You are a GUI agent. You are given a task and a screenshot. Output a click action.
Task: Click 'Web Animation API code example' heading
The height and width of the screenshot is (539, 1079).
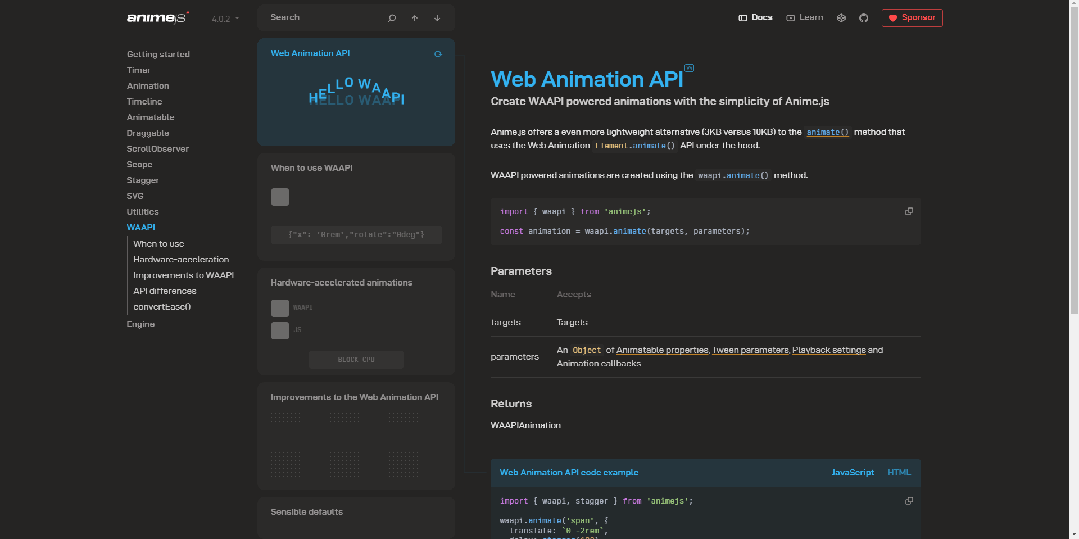click(x=568, y=472)
